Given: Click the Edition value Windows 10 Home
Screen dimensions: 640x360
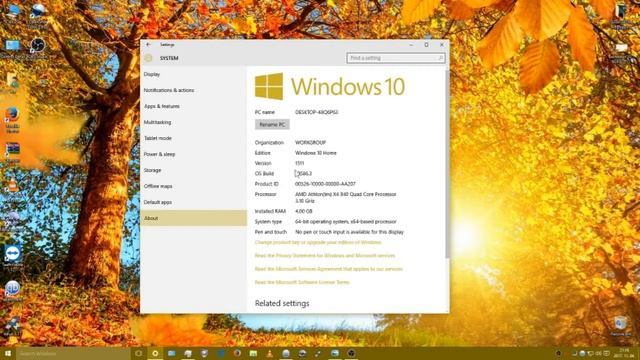Looking at the screenshot, I should point(316,153).
